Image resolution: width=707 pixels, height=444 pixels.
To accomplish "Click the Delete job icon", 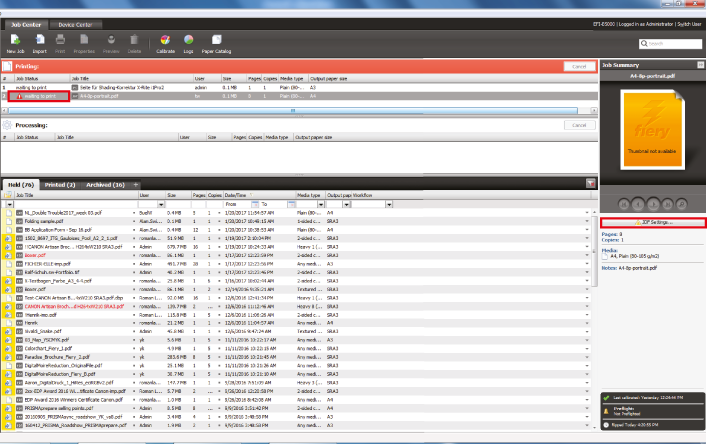I will point(134,42).
